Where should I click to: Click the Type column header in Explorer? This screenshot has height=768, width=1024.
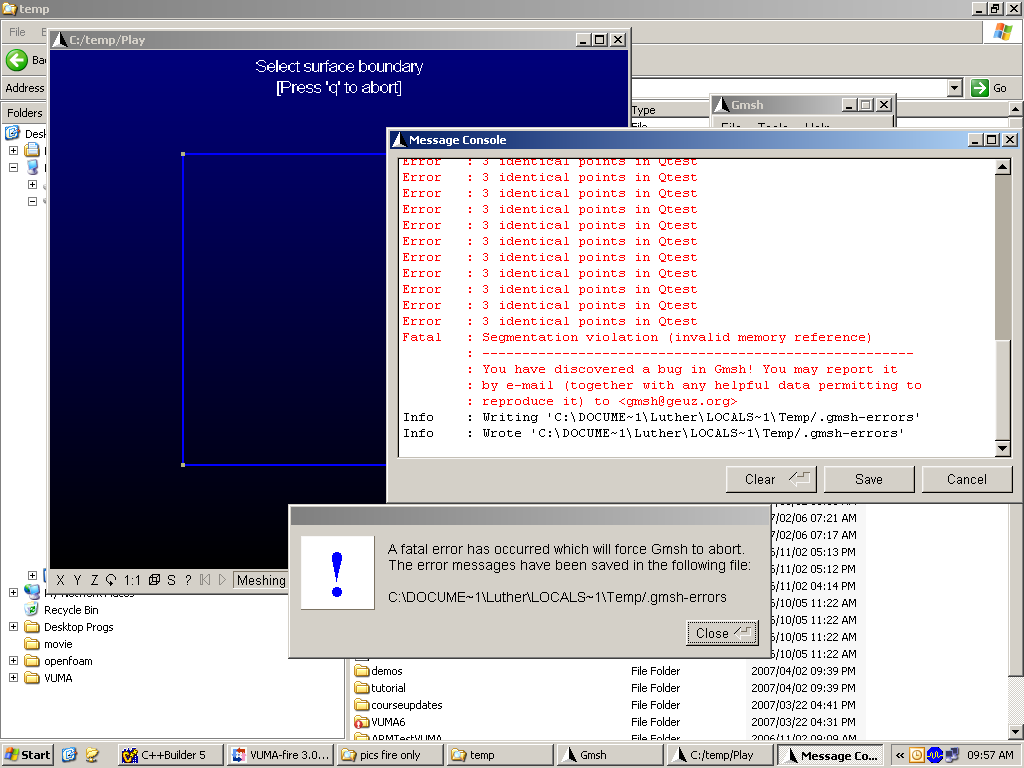[643, 110]
